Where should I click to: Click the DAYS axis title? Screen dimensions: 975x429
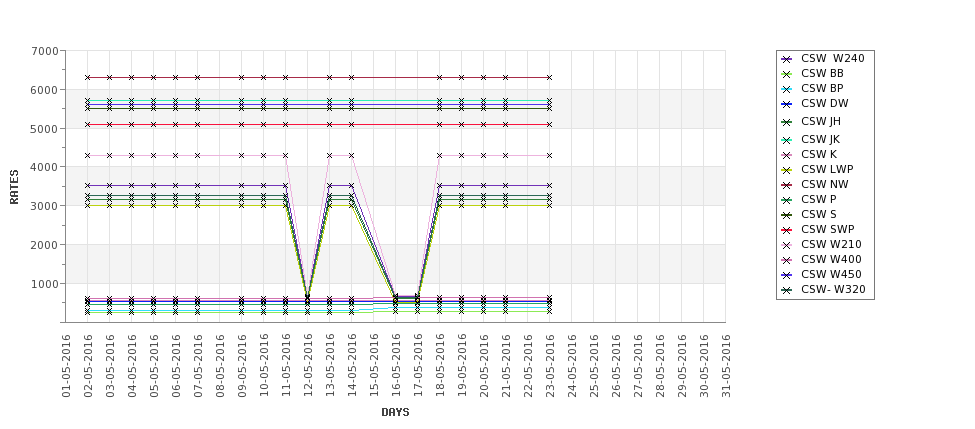coord(395,412)
